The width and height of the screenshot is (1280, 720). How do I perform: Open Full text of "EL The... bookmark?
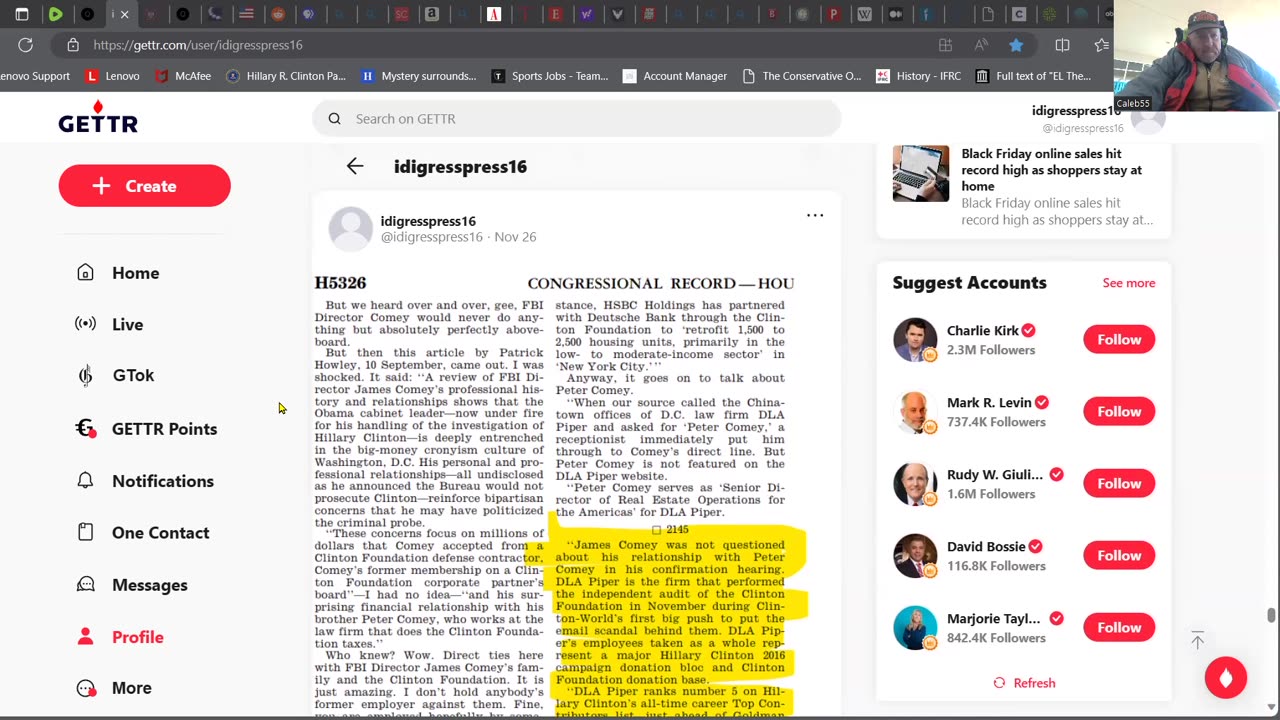click(x=1034, y=76)
